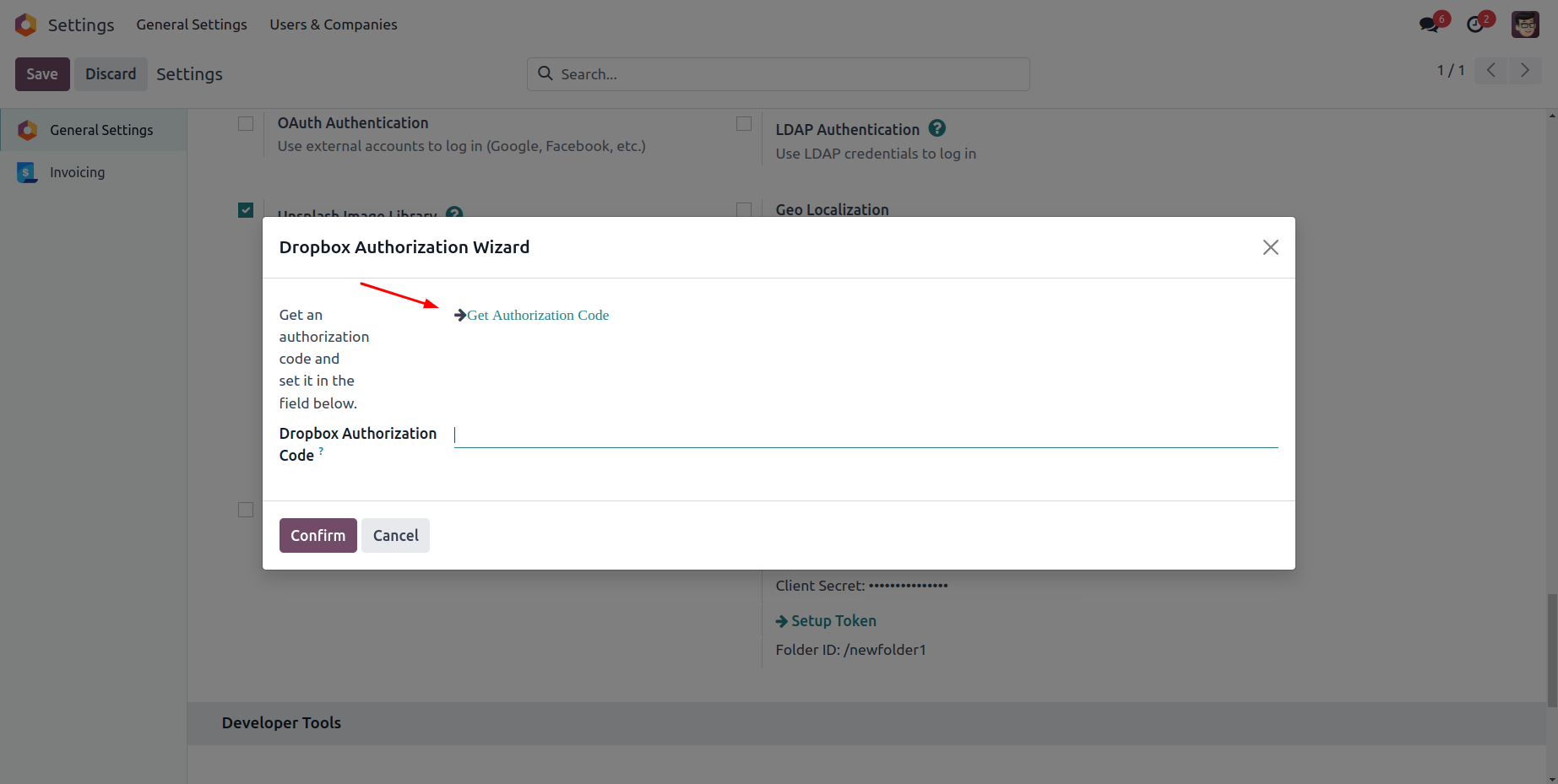
Task: Go to the next record arrow
Action: [x=1524, y=71]
